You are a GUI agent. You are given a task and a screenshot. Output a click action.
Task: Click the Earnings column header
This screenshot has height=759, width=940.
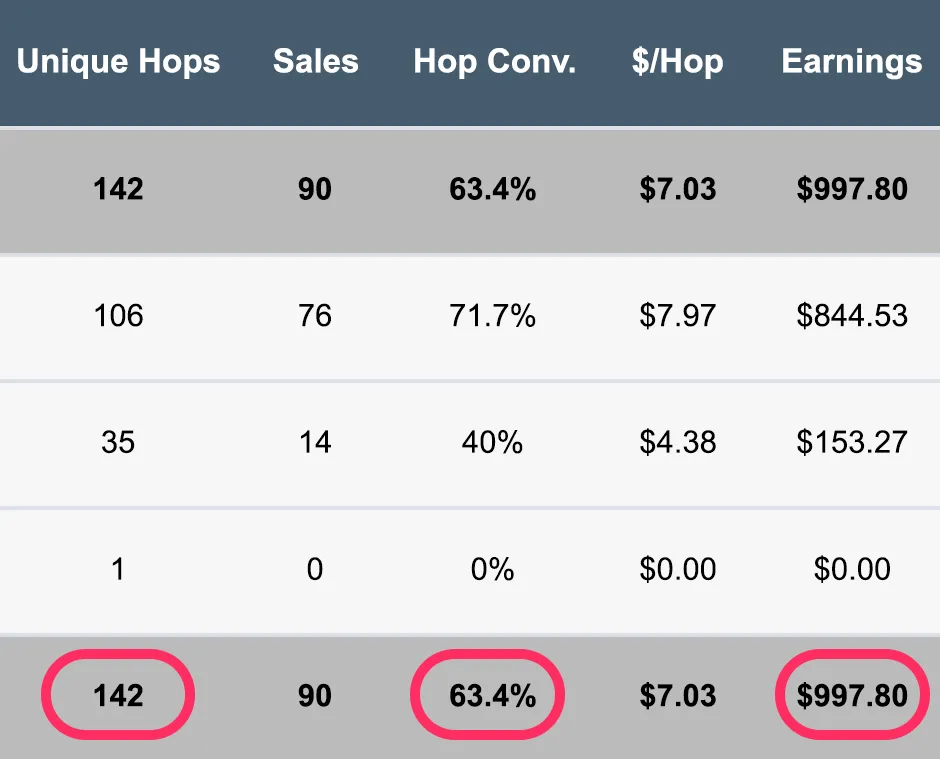tap(851, 62)
